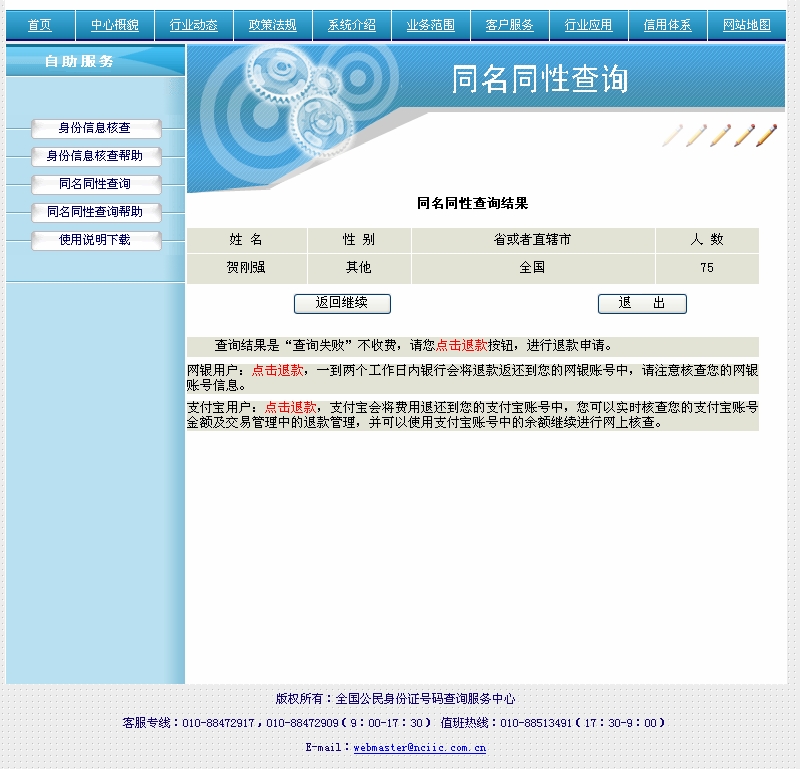Click the 姓 名 column header

(x=246, y=239)
